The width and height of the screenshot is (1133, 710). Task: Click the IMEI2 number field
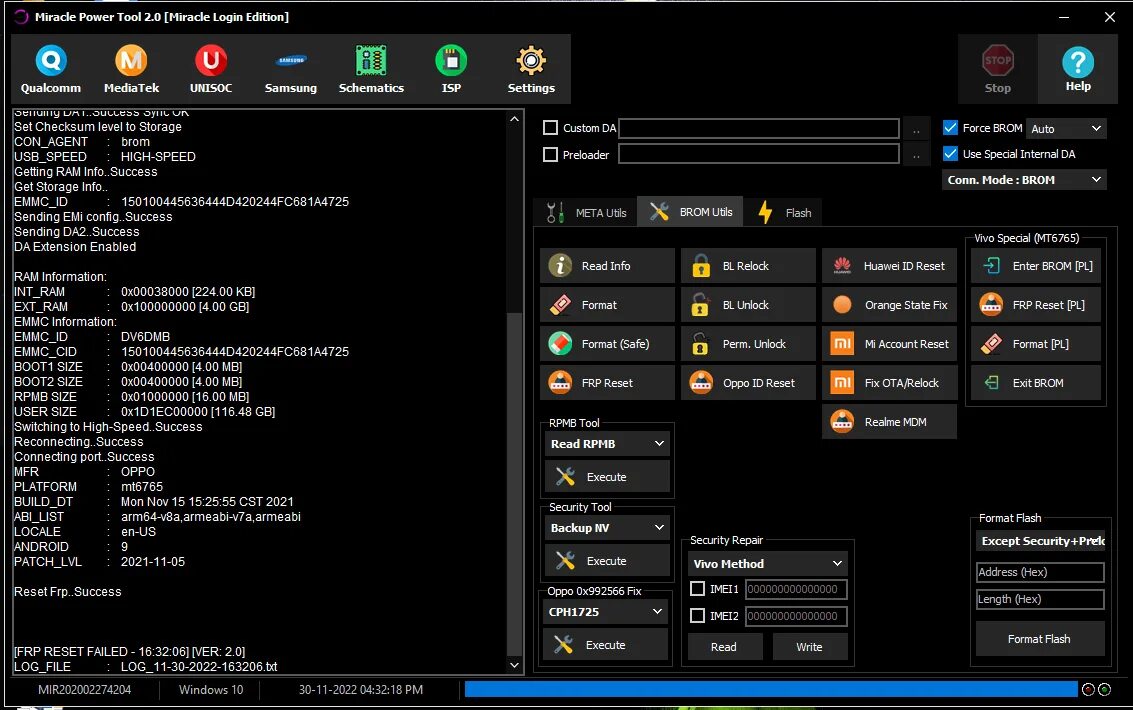[x=796, y=616]
